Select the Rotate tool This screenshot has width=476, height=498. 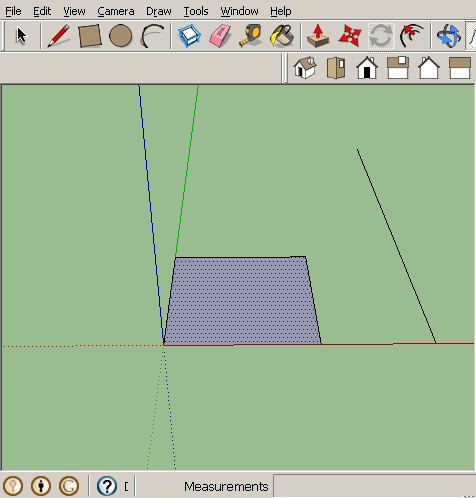381,36
